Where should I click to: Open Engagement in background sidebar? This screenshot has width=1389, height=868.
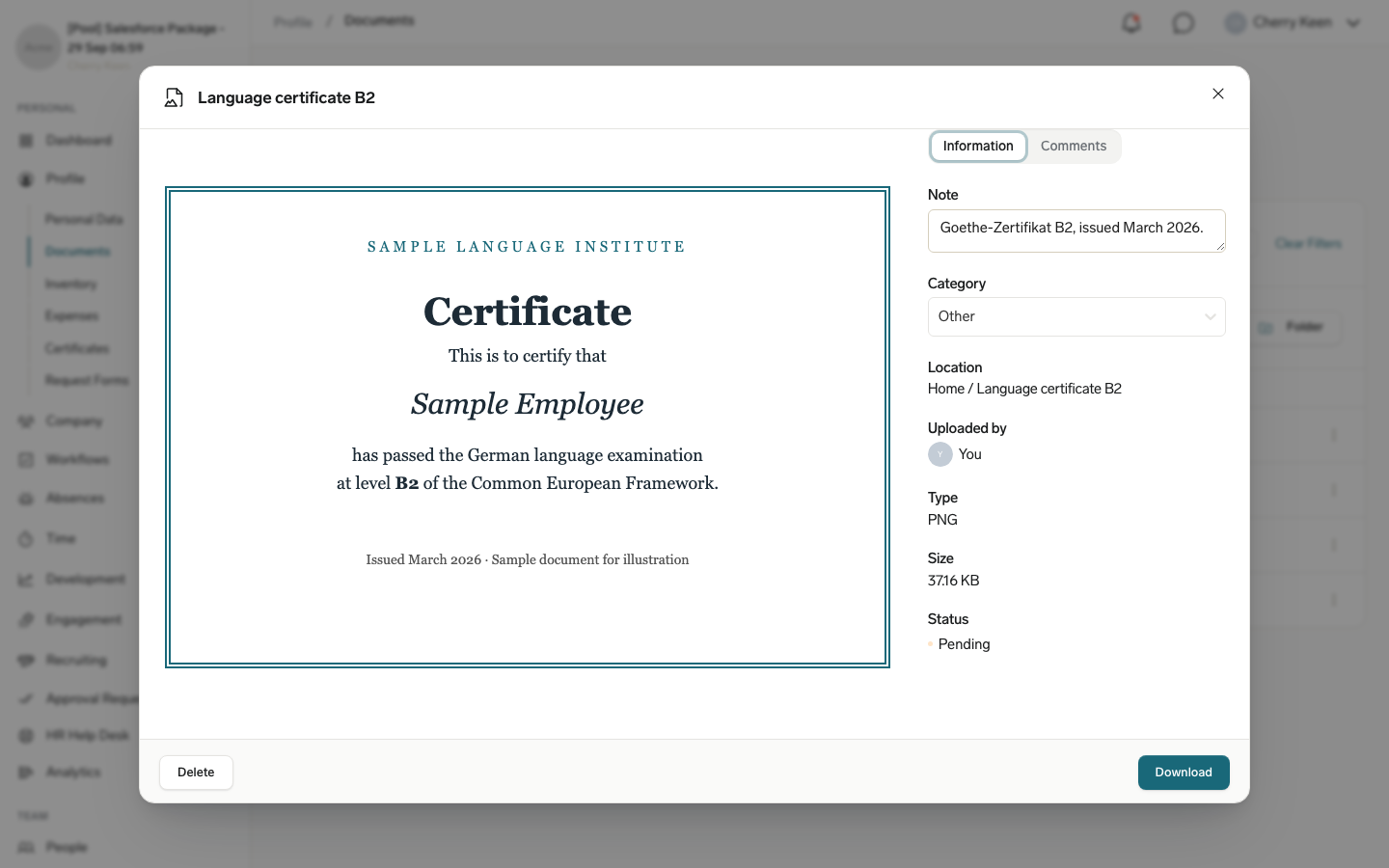point(83,620)
